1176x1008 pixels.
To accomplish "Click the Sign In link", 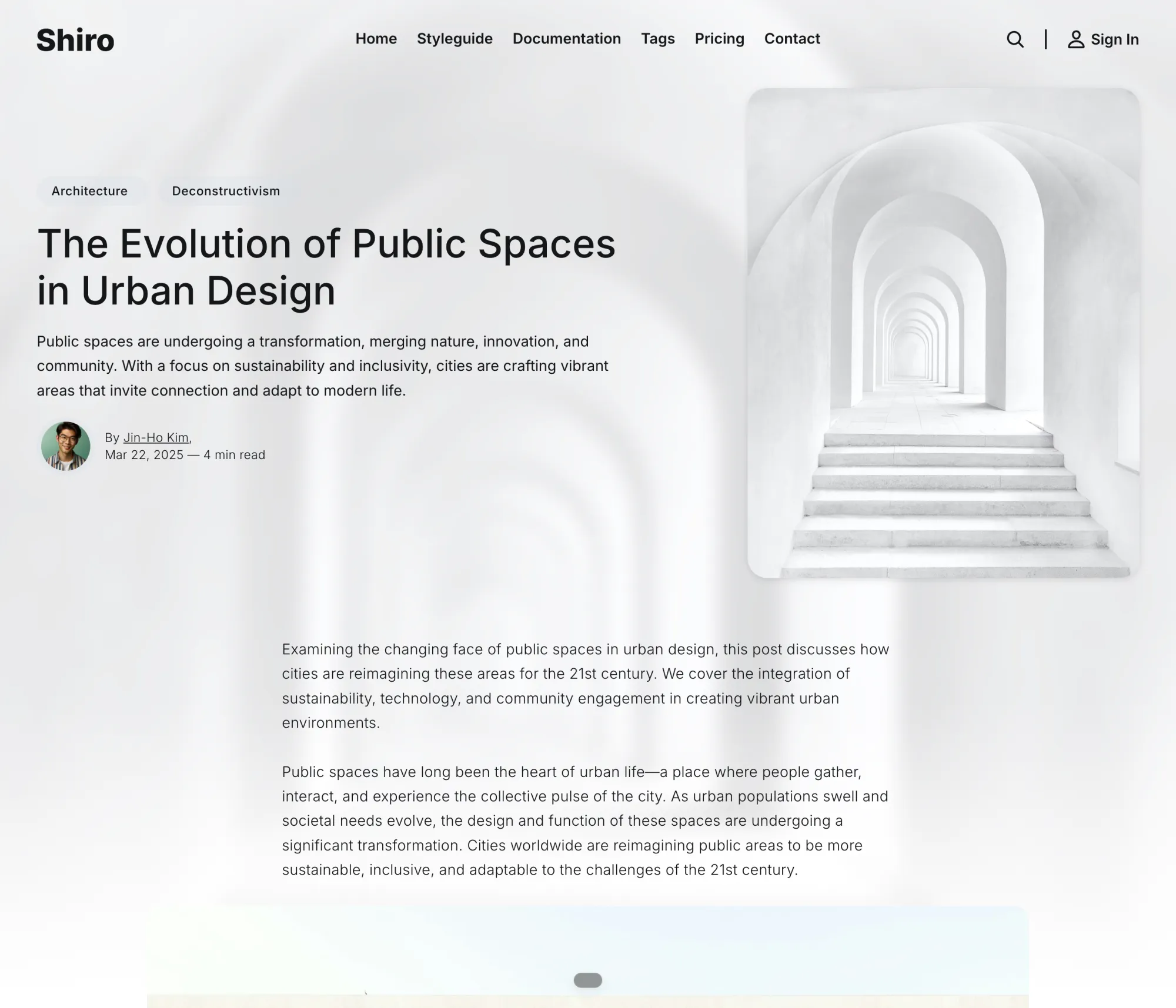I will click(x=1115, y=39).
